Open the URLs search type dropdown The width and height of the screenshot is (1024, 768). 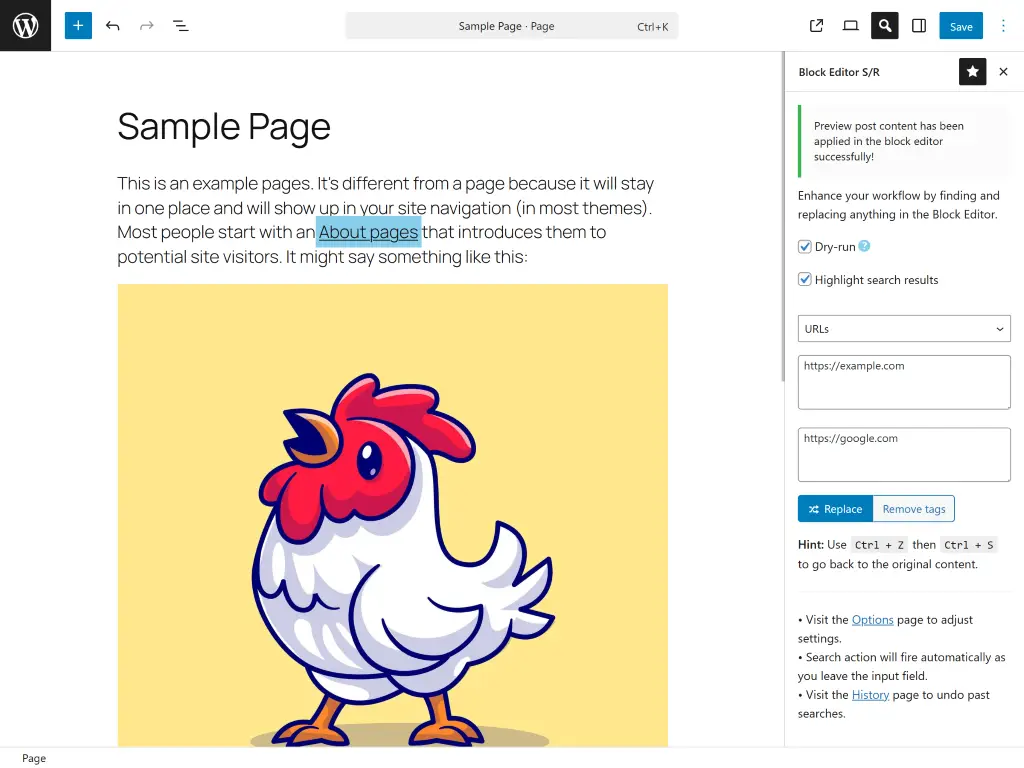point(903,328)
